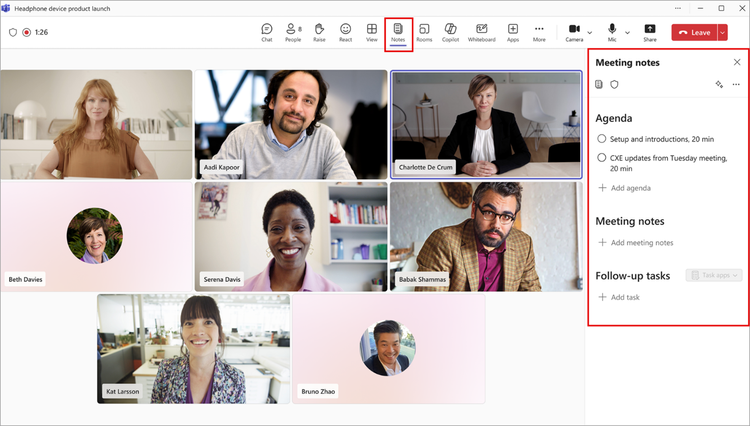Image resolution: width=750 pixels, height=426 pixels.
Task: Add Apps to the meeting
Action: 513,33
